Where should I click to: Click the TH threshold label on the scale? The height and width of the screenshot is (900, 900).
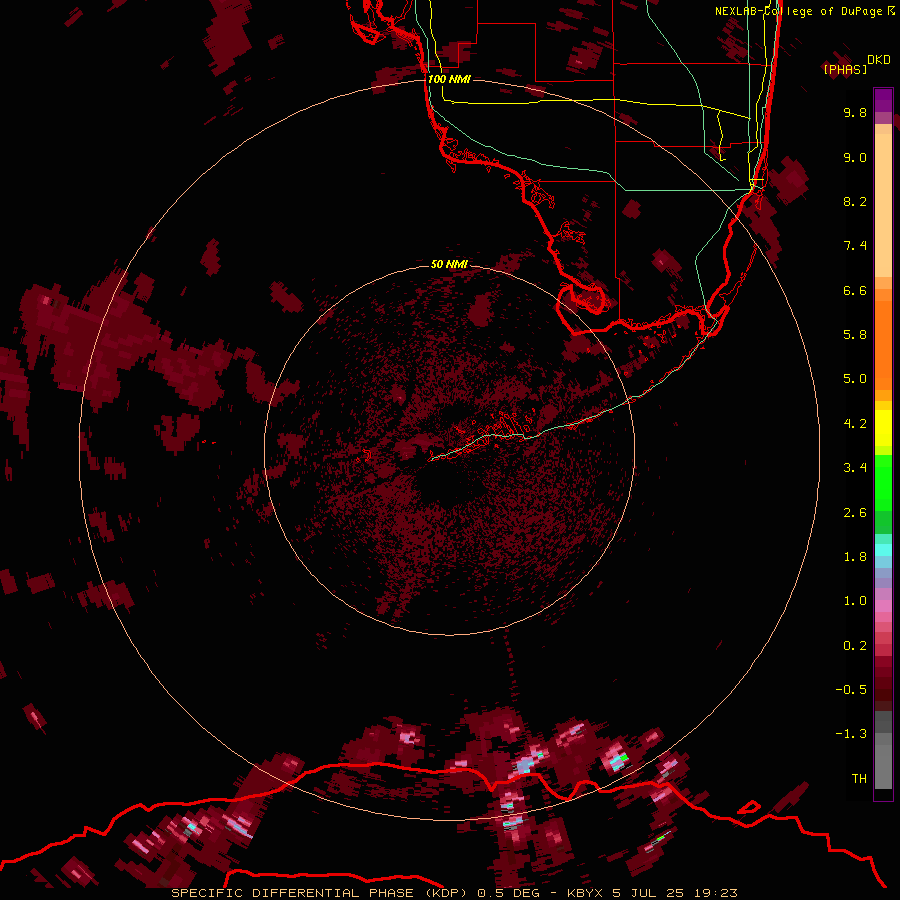coord(859,779)
